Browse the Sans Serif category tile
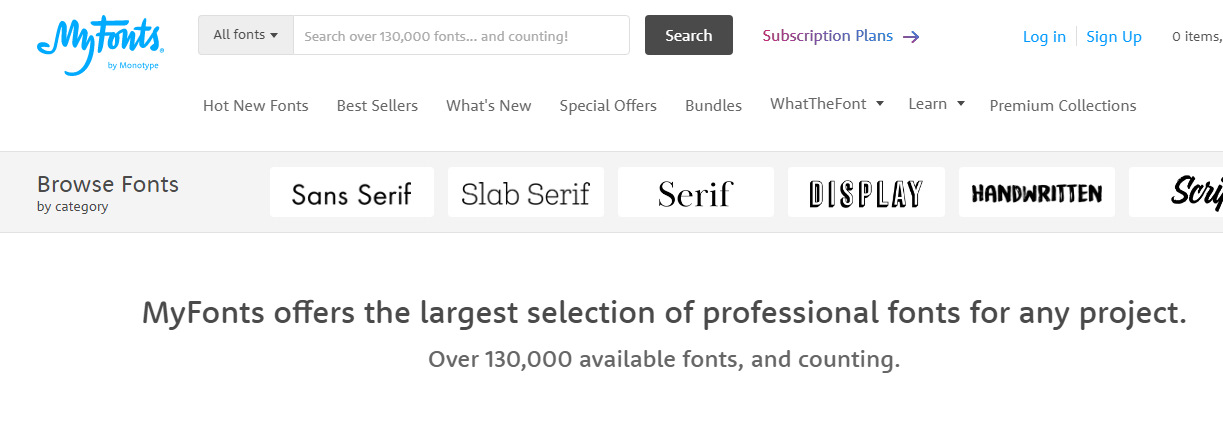Screen dimensions: 1223x424 (352, 192)
